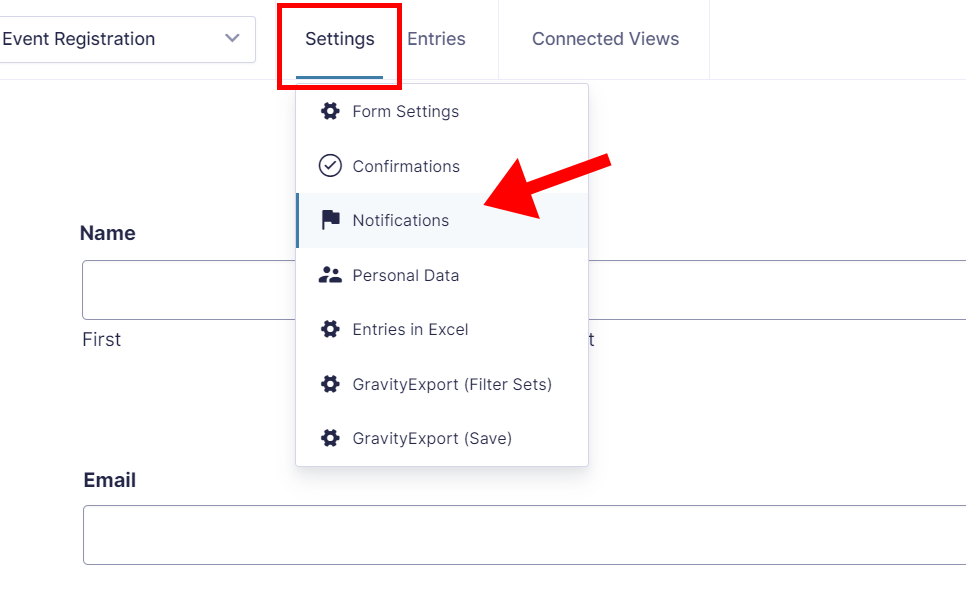Click the Entries in Excel gear icon
The image size is (966, 609).
point(330,329)
